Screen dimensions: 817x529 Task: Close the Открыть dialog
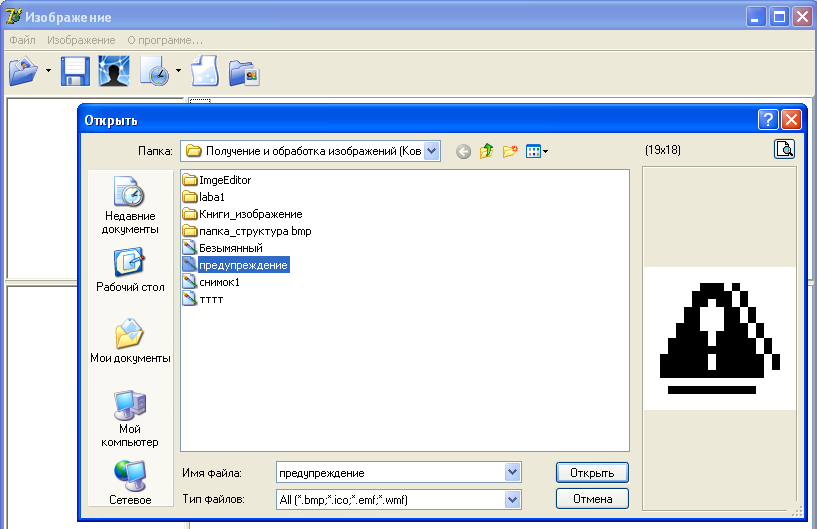coord(791,120)
